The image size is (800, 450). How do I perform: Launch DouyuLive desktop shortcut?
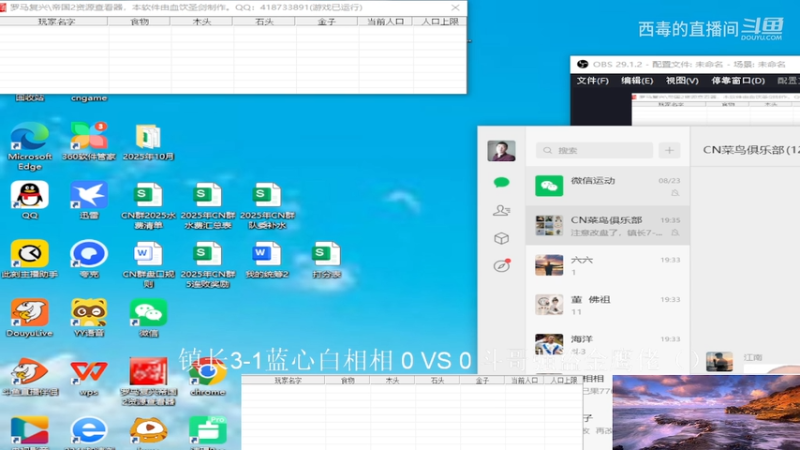coord(30,318)
